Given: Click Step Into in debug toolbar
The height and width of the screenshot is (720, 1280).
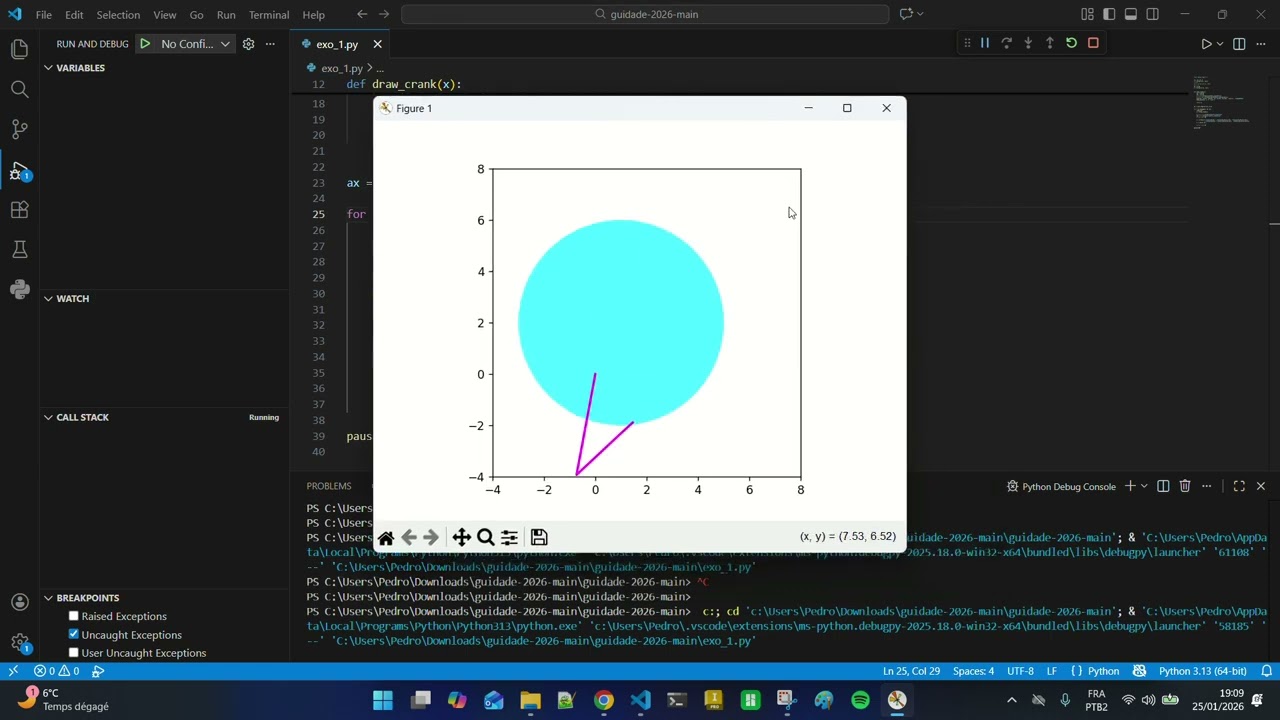Looking at the screenshot, I should 1028,43.
